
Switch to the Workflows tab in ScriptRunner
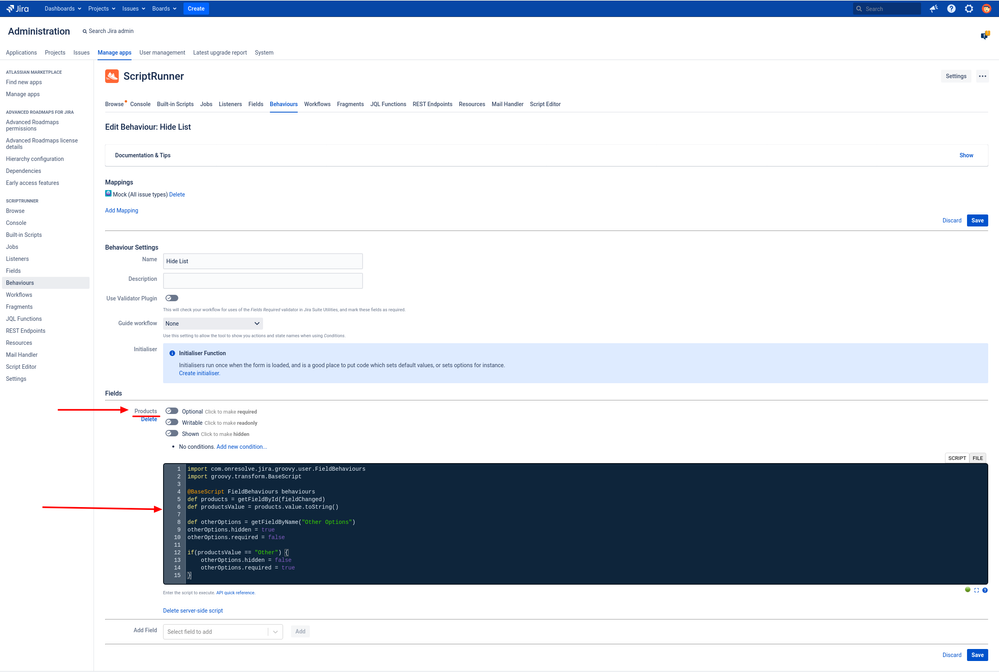[x=319, y=102]
